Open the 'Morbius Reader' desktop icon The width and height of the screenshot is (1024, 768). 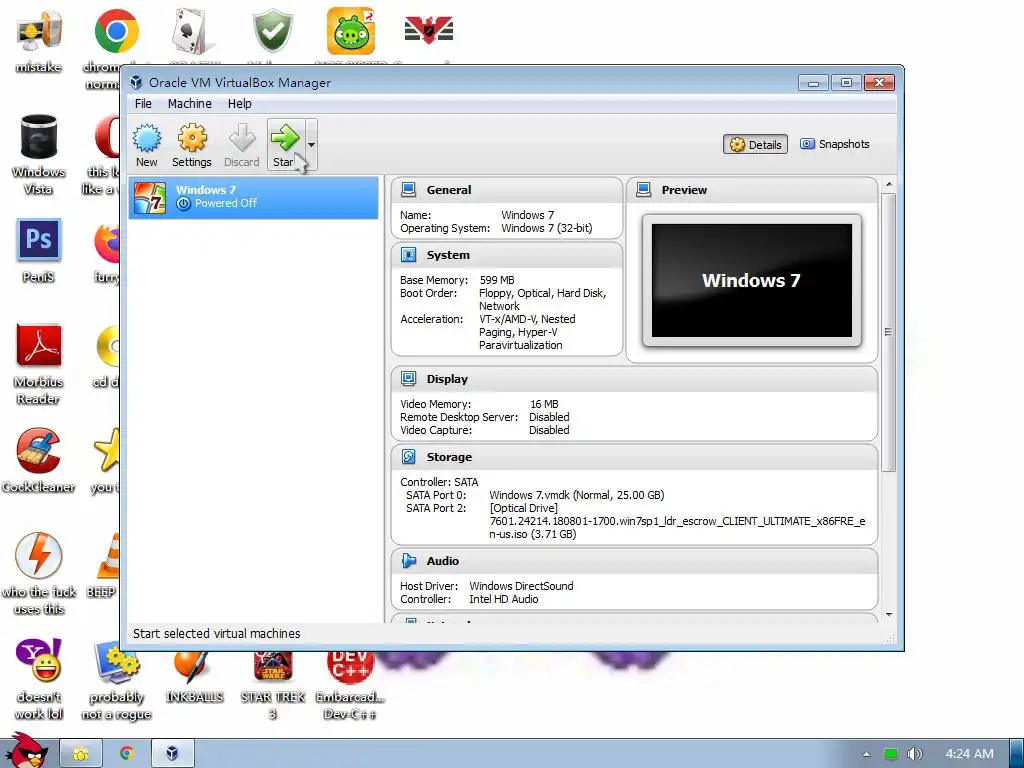click(x=39, y=364)
